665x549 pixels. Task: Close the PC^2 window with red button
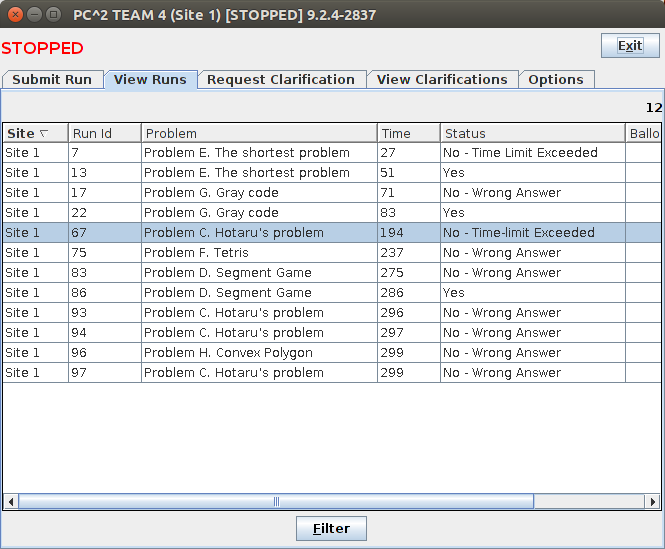15,15
